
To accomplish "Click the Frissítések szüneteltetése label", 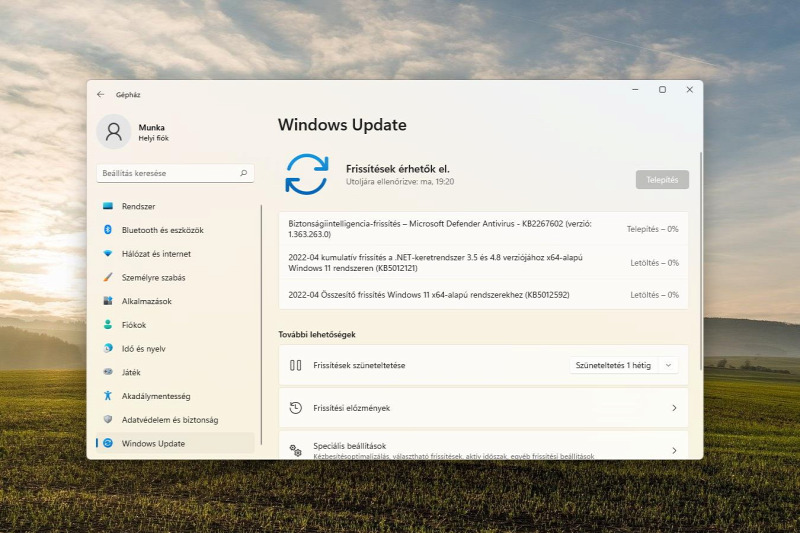I will [x=359, y=365].
